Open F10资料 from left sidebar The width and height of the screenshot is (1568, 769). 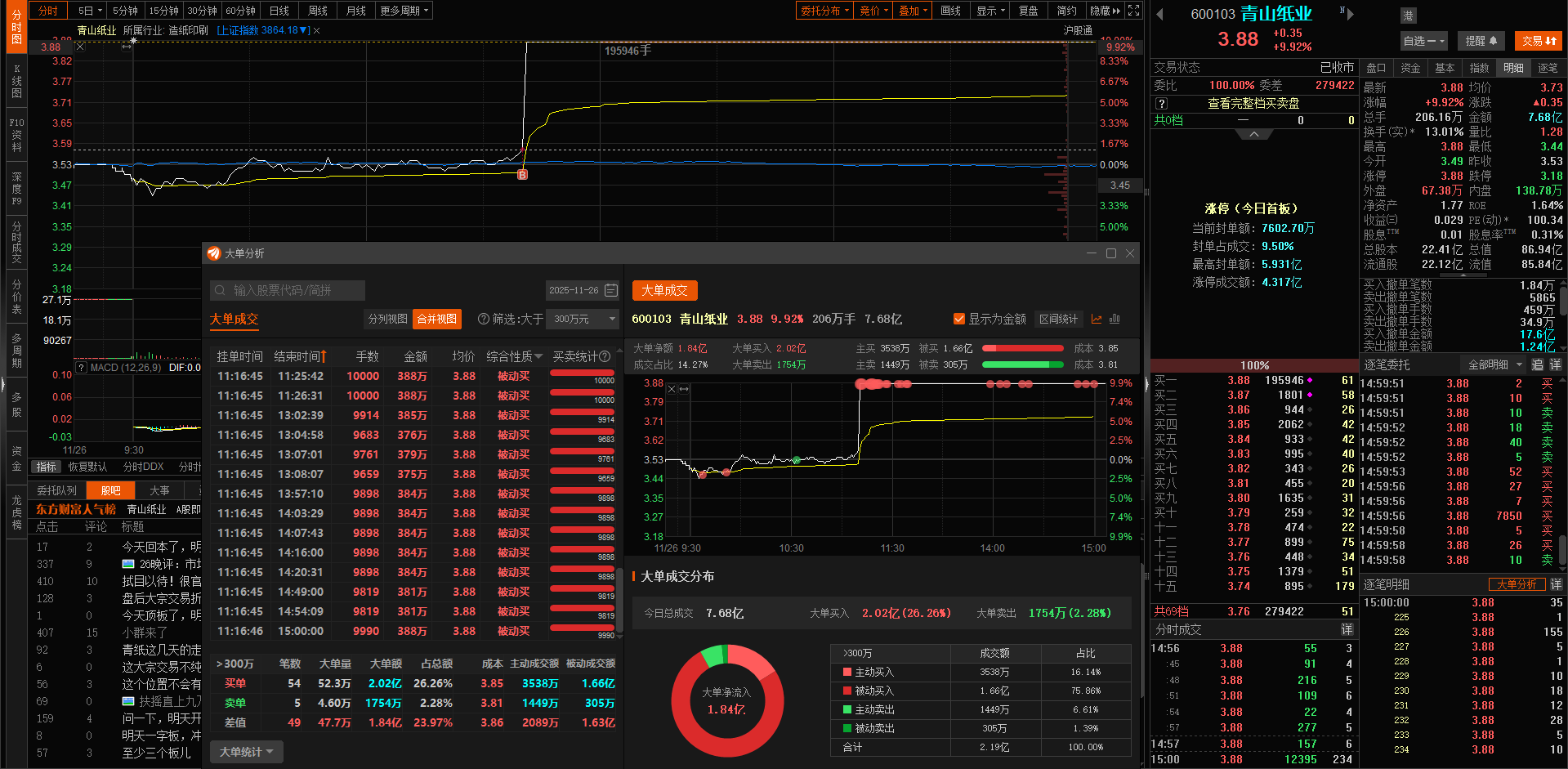[17, 135]
